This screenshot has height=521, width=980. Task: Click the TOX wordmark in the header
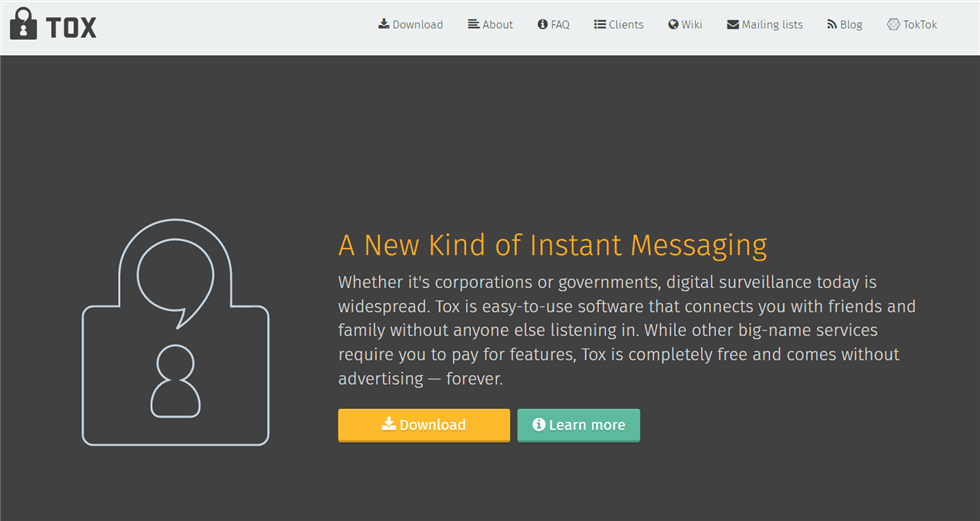coord(71,27)
